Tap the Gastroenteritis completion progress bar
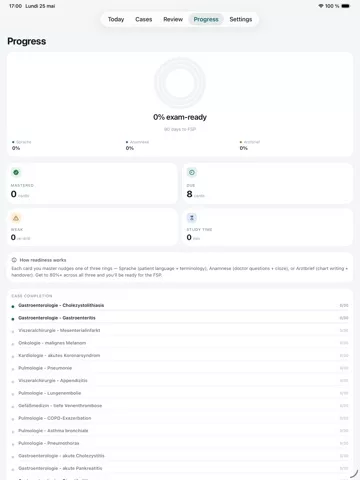 point(183,323)
